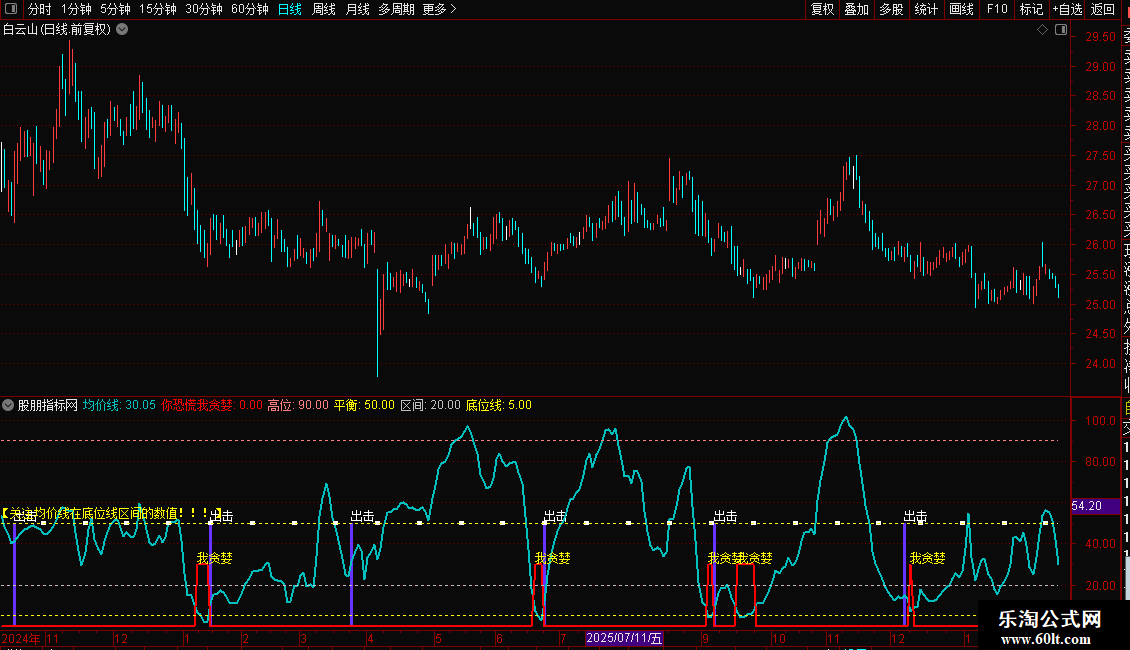Screen dimensions: 1130x650
Task: Add stock with +自选 button
Action: point(1067,9)
